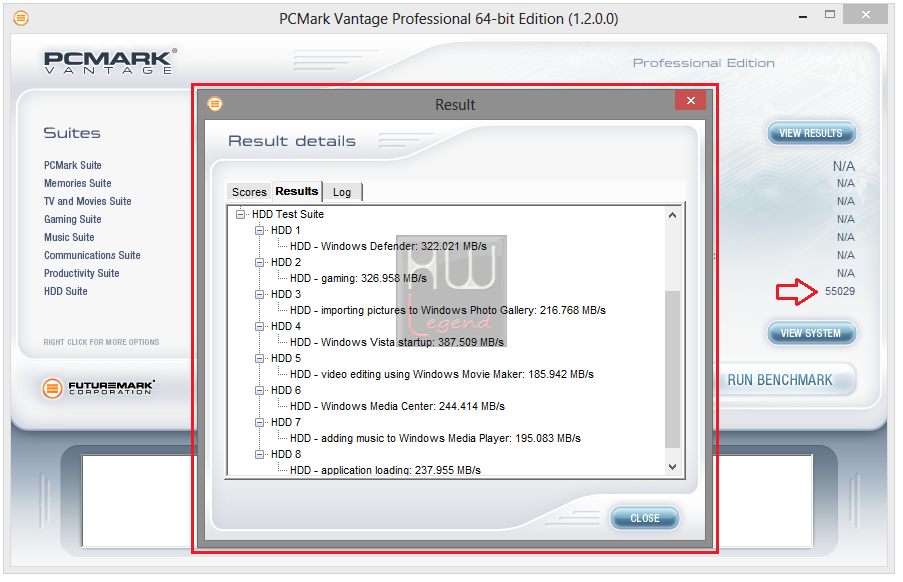The width and height of the screenshot is (903, 582).
Task: Click the 'HDD 8' node label
Action: coord(286,454)
